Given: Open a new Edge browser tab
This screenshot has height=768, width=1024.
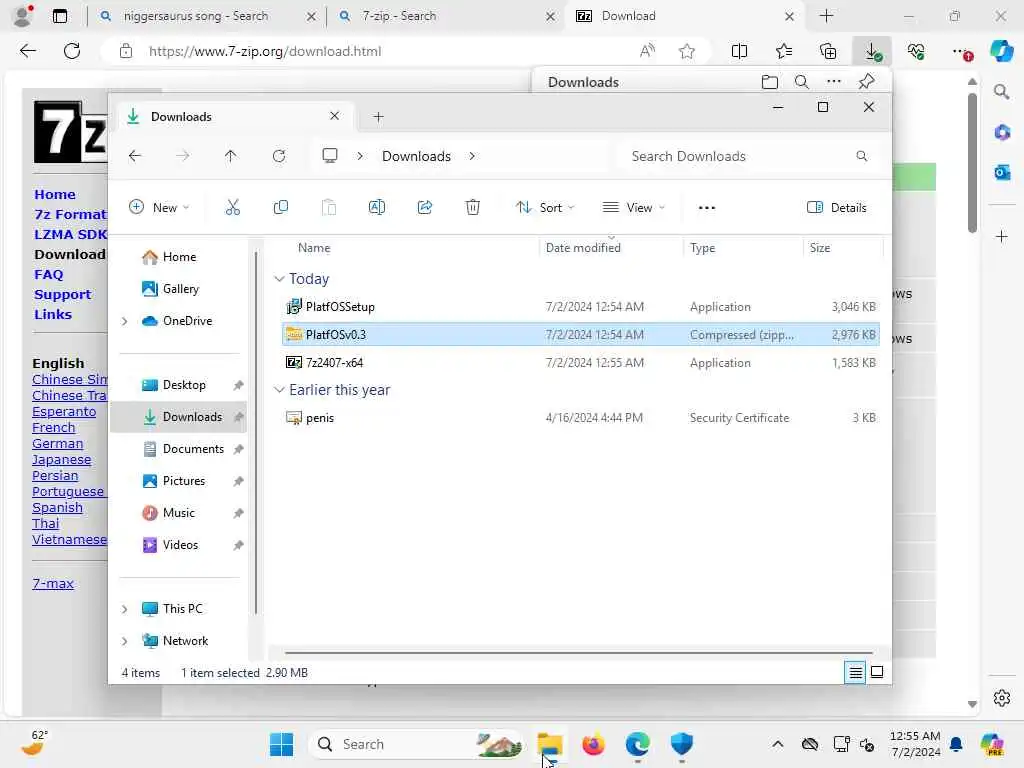Looking at the screenshot, I should [x=826, y=16].
